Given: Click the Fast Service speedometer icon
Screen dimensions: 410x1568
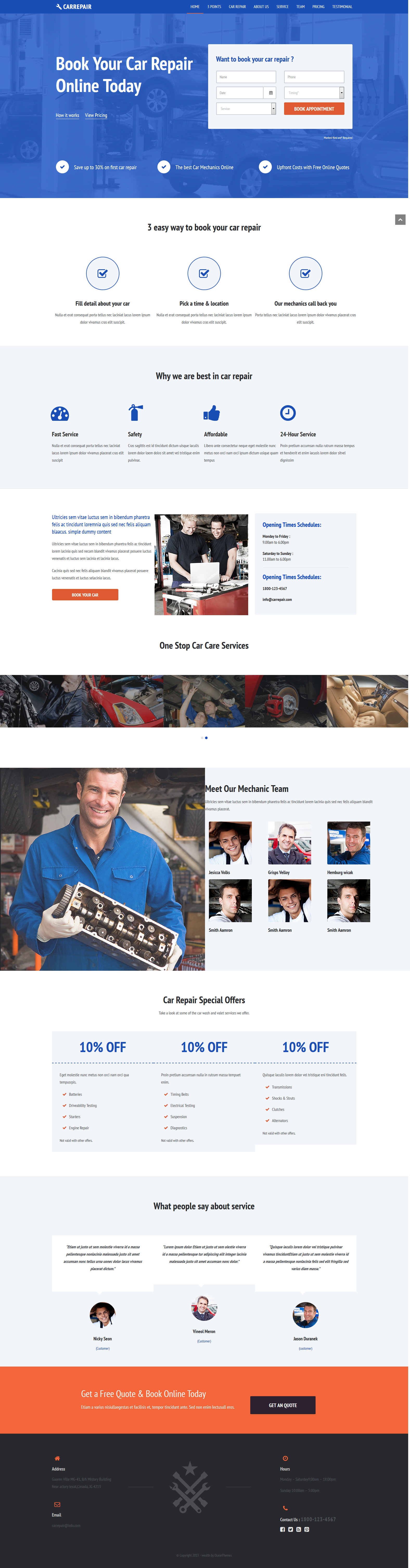Looking at the screenshot, I should 60,414.
